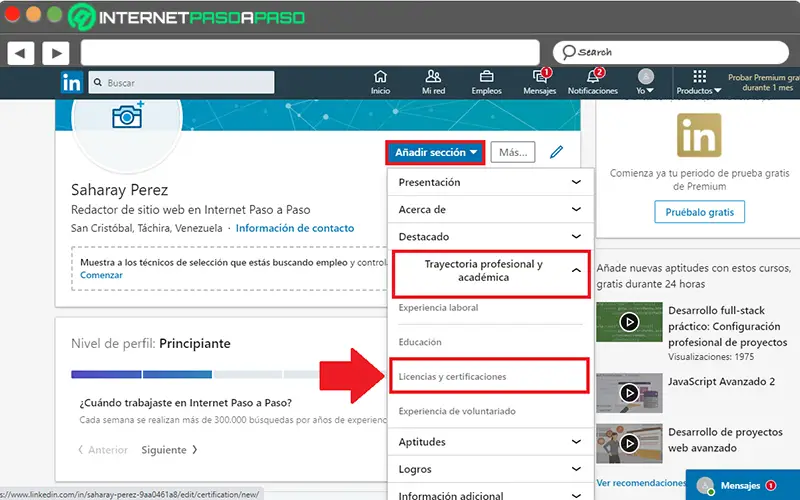Click the Anterior button
The width and height of the screenshot is (800, 500).
(103, 450)
